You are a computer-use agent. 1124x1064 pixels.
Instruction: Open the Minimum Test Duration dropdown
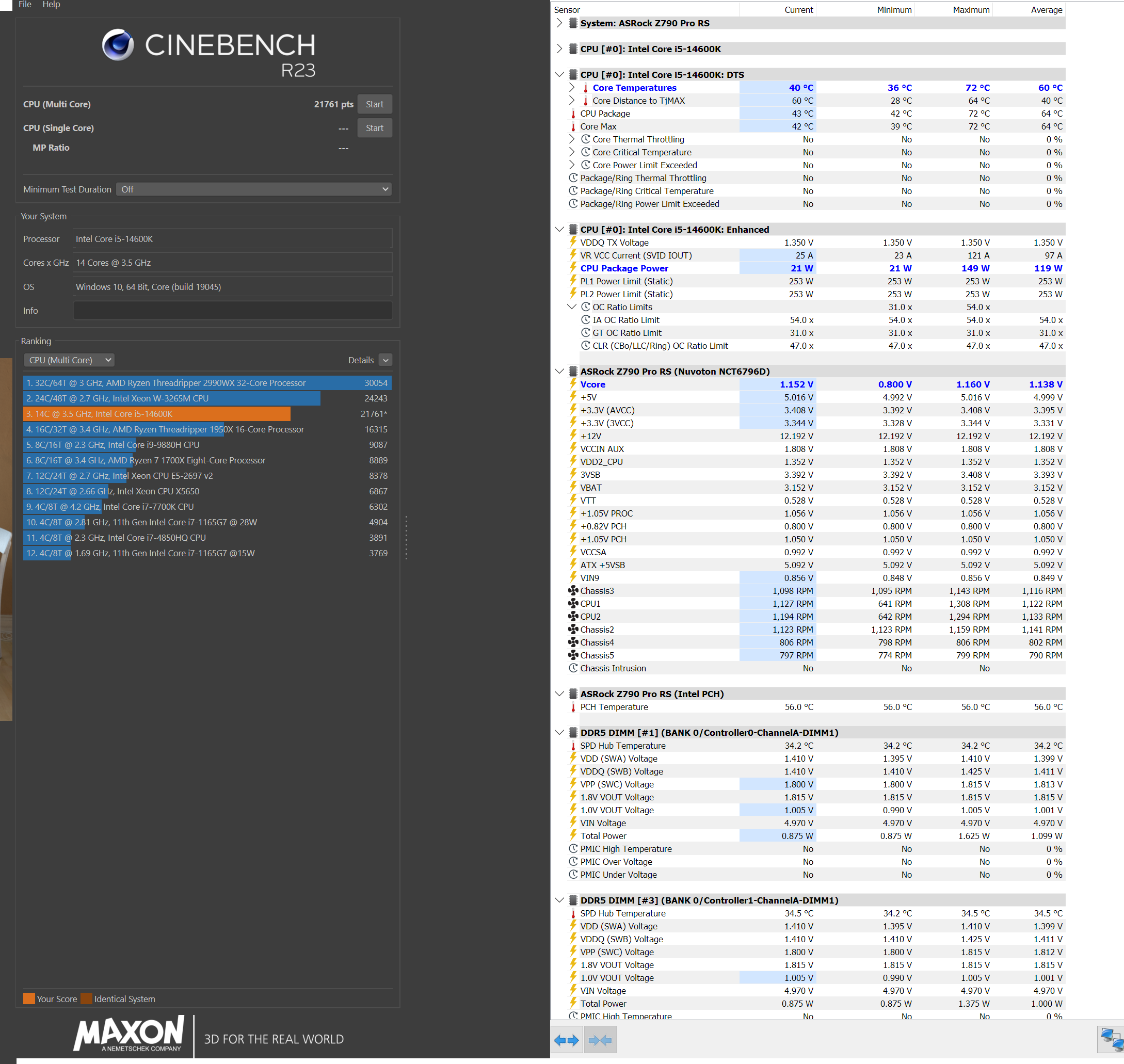(253, 189)
